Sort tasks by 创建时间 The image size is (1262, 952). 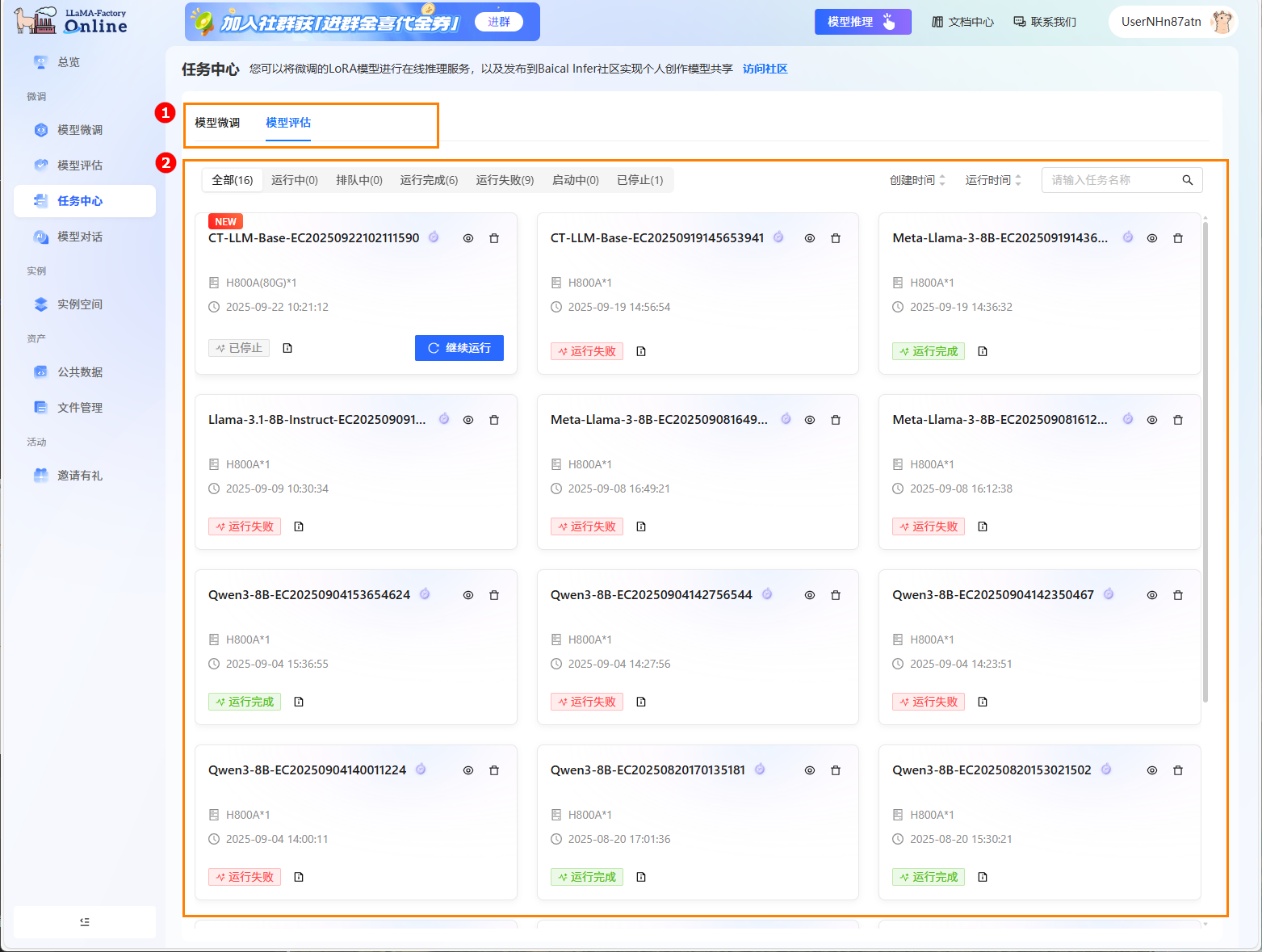click(917, 180)
